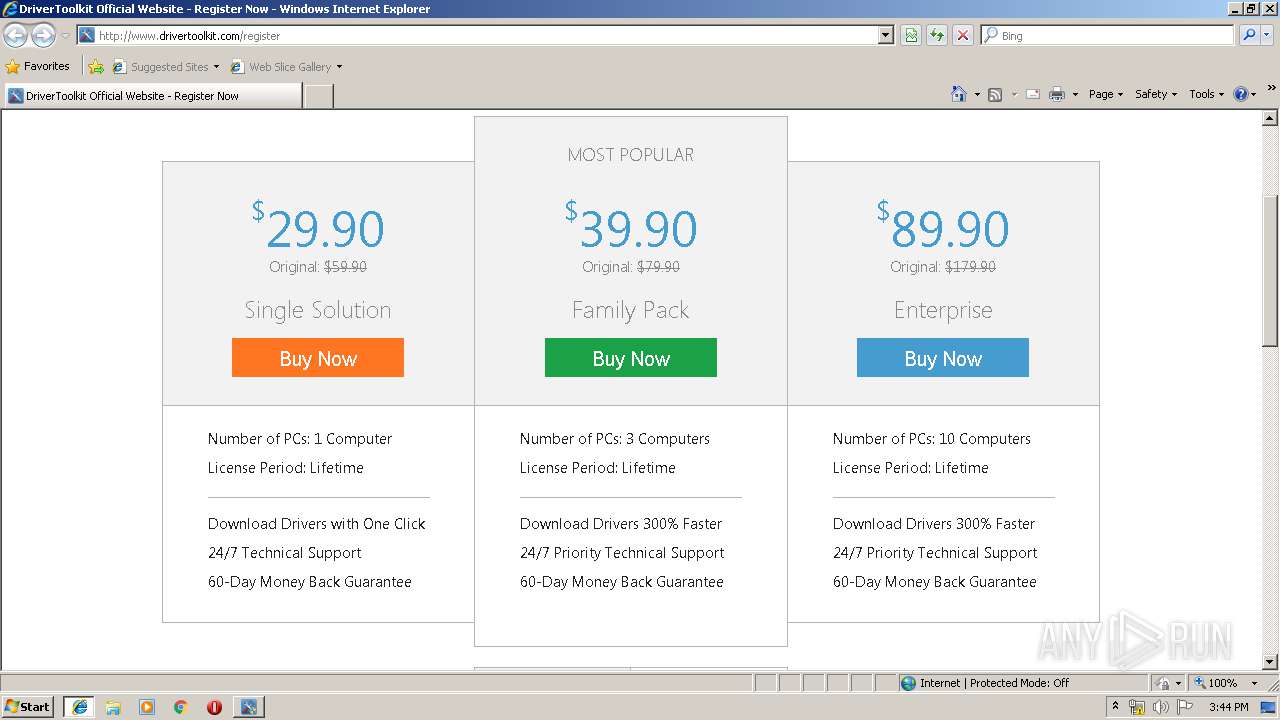Click the Read Mail envelope icon
The height and width of the screenshot is (720, 1280).
(x=1033, y=94)
